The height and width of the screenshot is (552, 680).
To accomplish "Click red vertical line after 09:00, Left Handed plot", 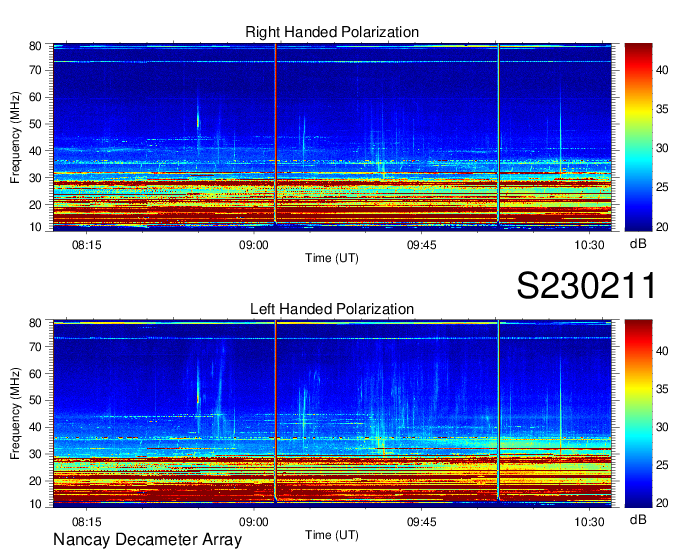I will tap(275, 410).
